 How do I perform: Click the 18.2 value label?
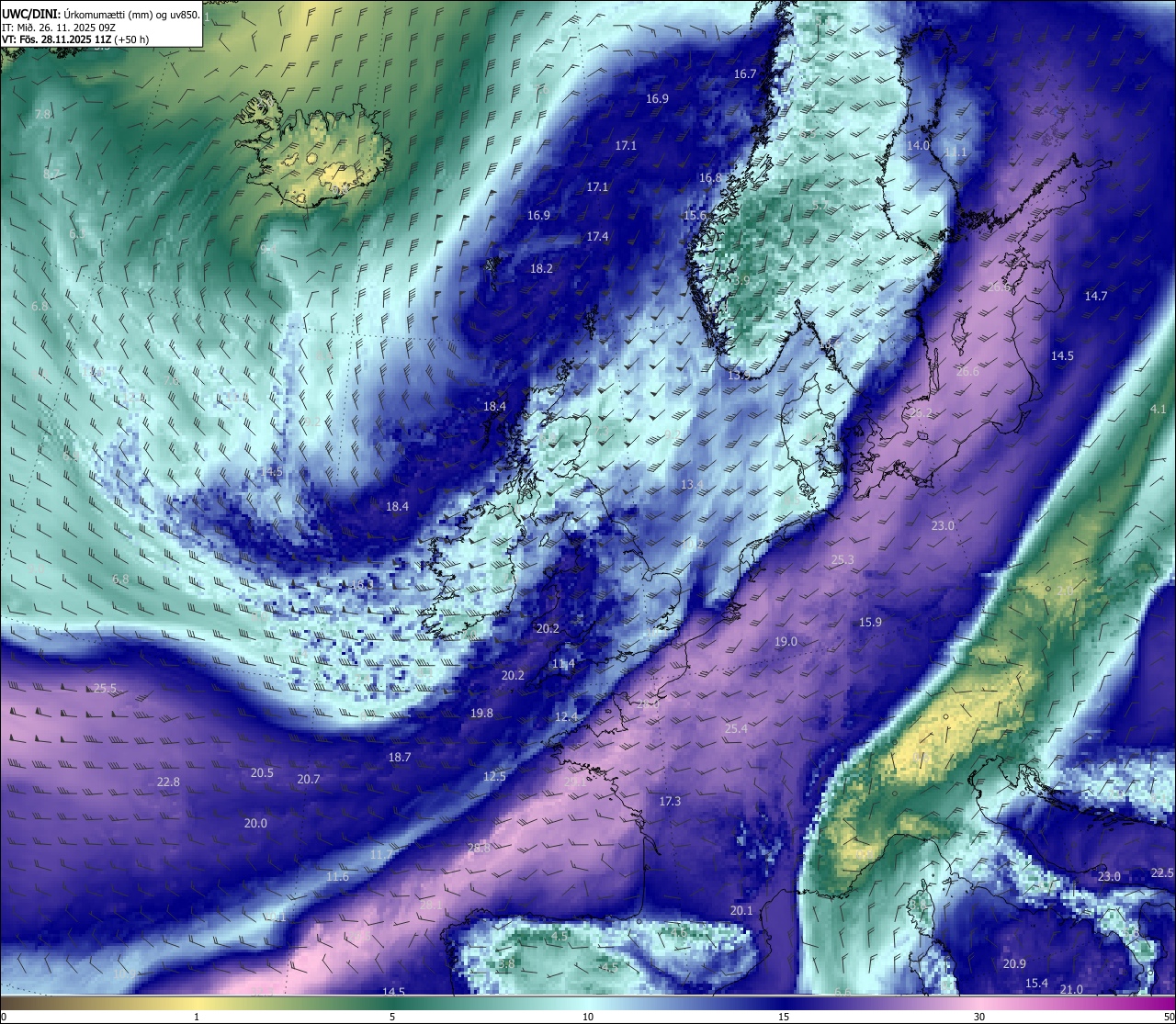pos(541,269)
